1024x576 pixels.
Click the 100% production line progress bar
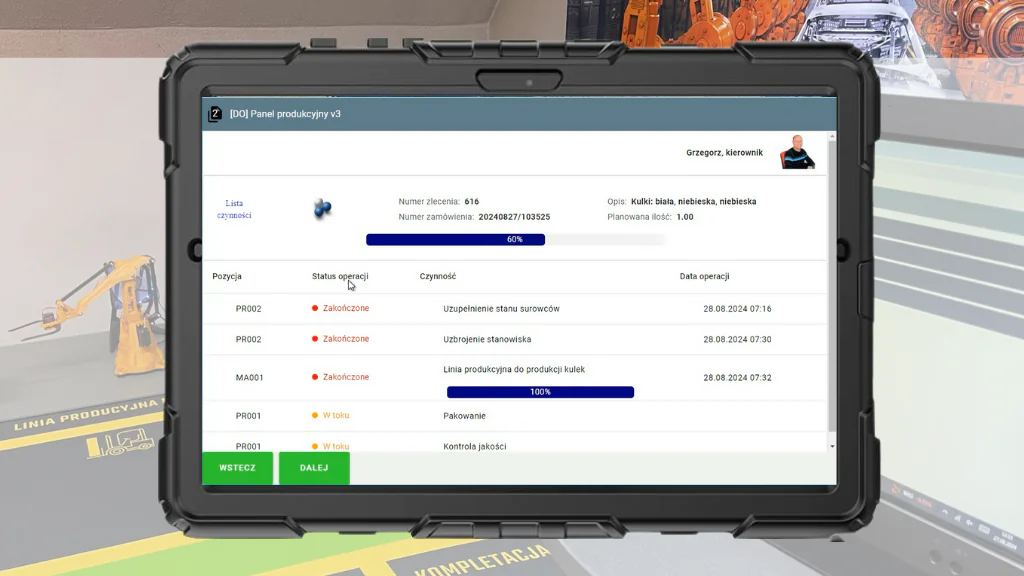[x=540, y=392]
